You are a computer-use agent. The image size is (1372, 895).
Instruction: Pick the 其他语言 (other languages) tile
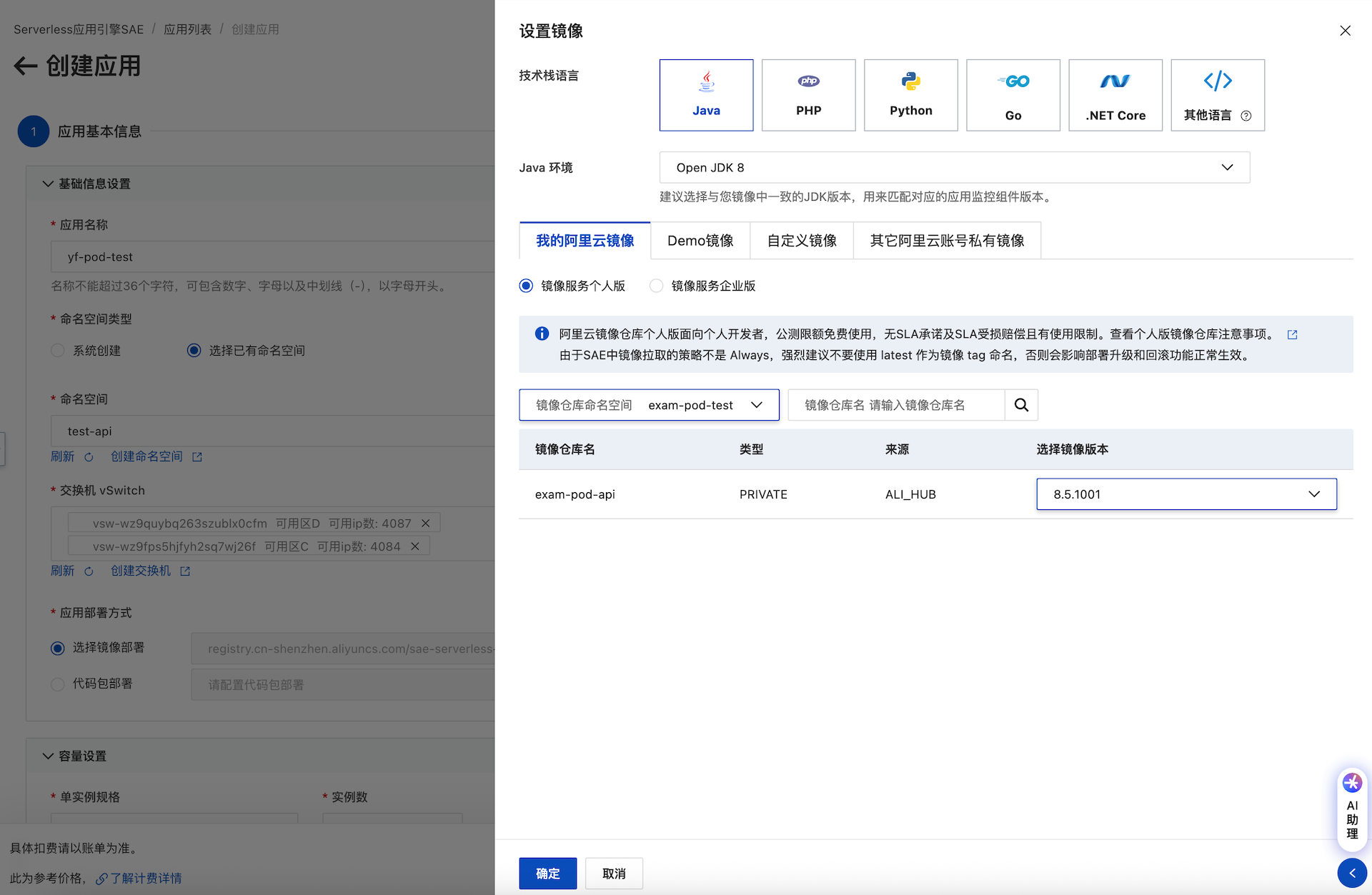tap(1218, 95)
